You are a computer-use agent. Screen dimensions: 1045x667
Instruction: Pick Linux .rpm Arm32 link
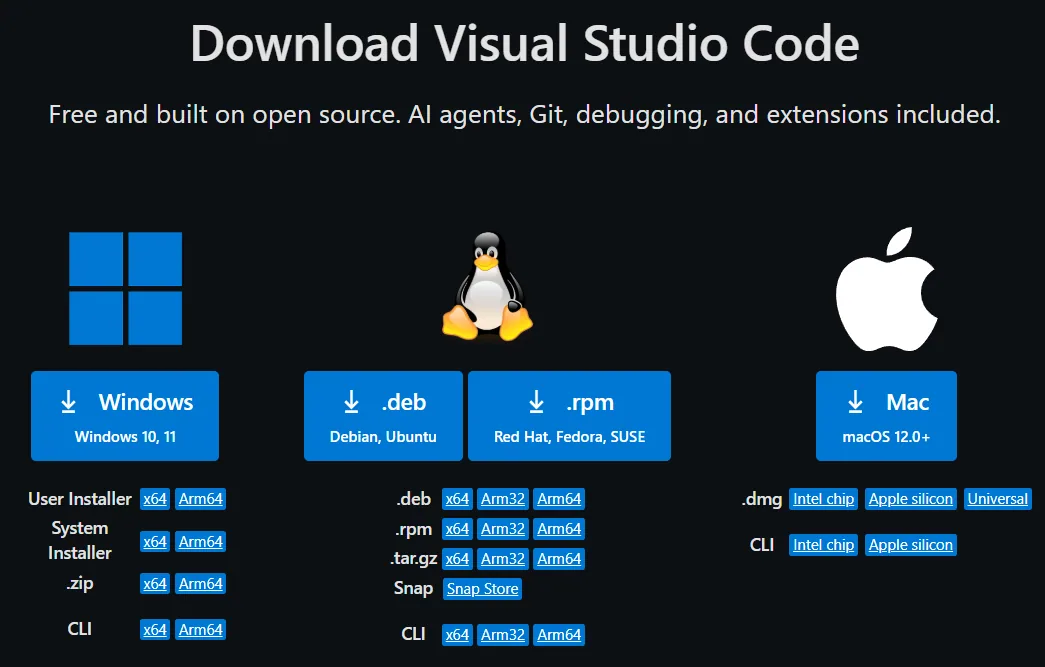click(x=503, y=529)
